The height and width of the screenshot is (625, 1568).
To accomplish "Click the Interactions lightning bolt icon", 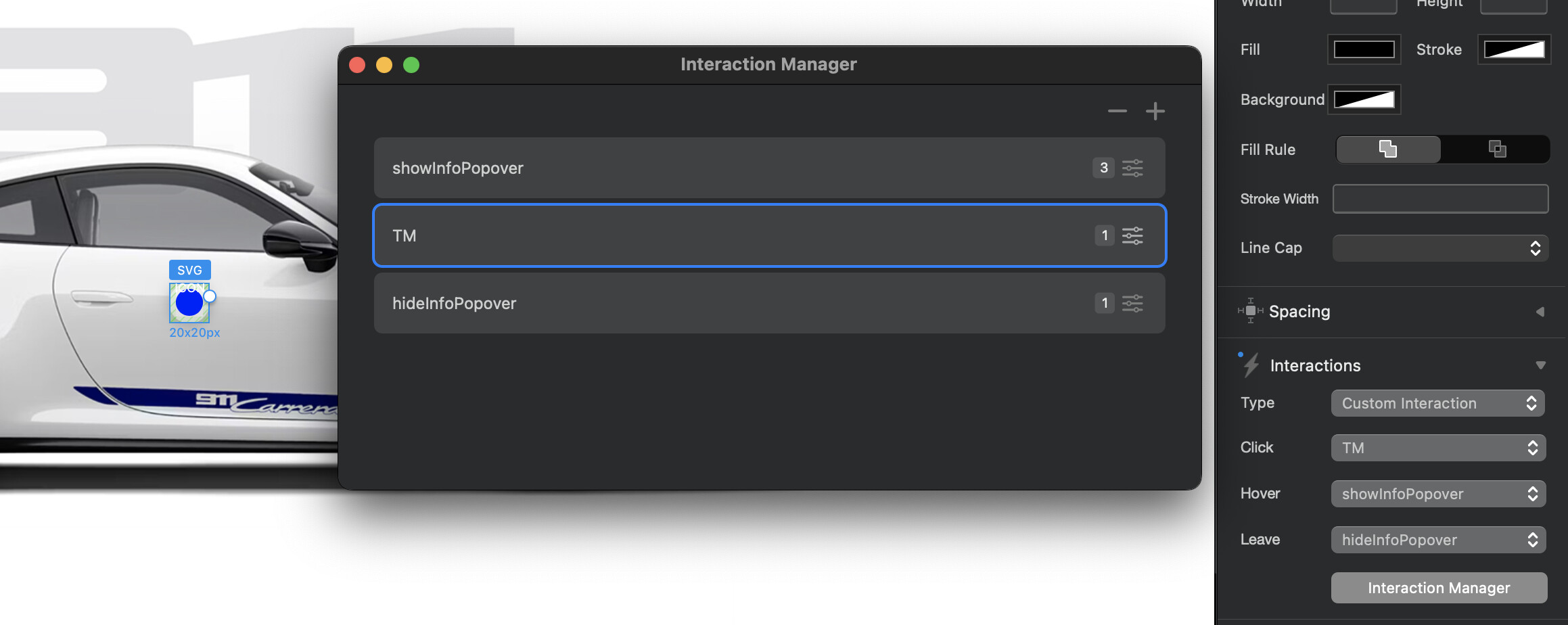I will point(1251,365).
